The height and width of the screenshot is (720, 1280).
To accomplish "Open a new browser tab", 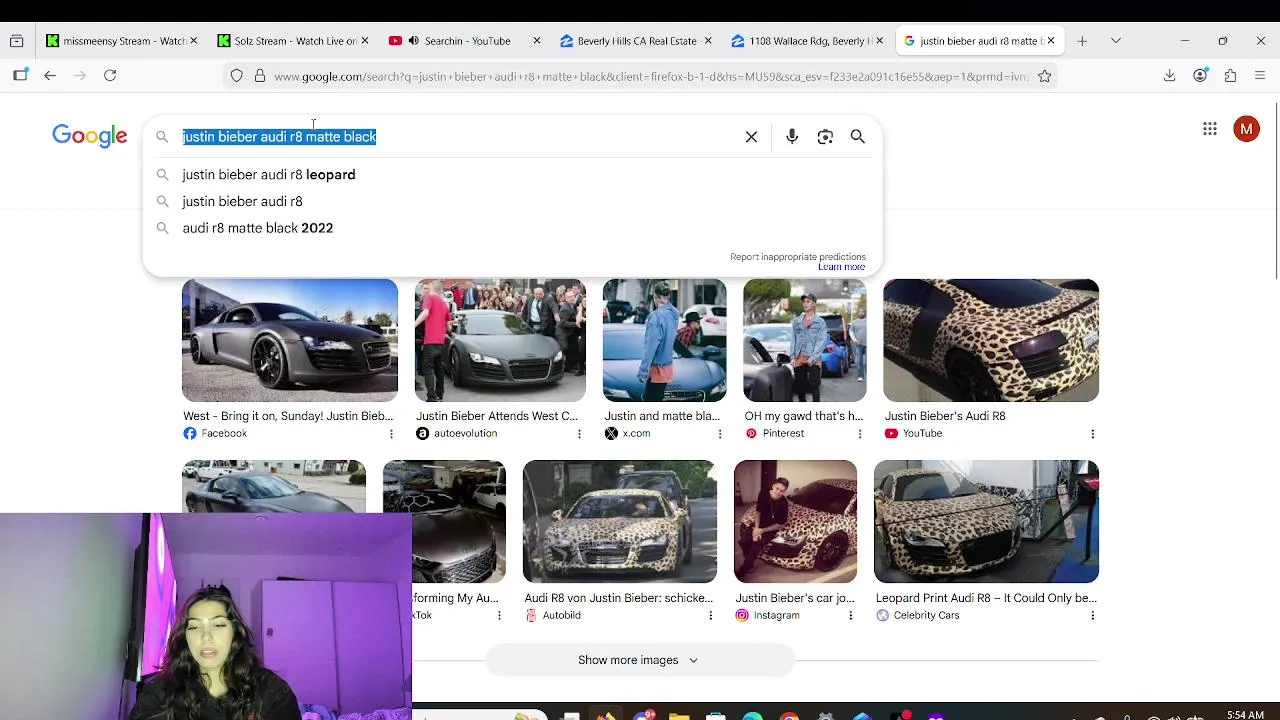I will click(1082, 41).
